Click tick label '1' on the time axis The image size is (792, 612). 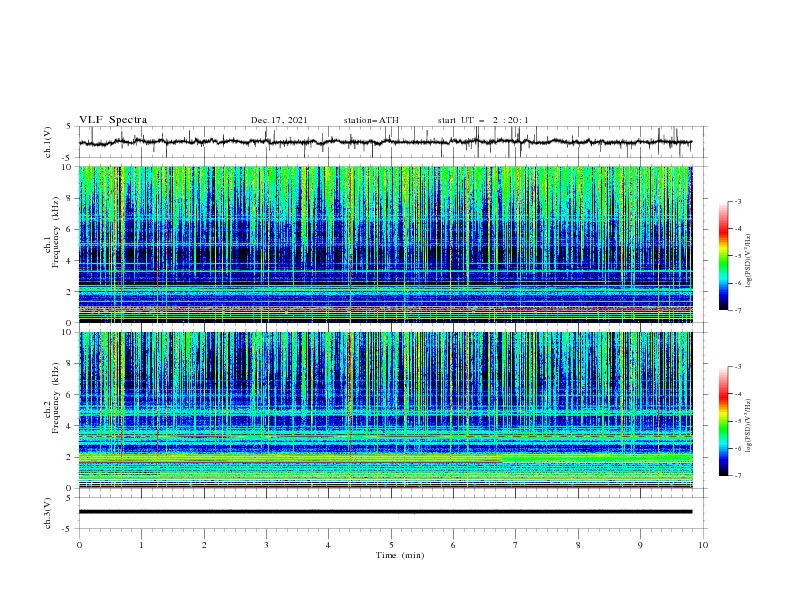[141, 545]
